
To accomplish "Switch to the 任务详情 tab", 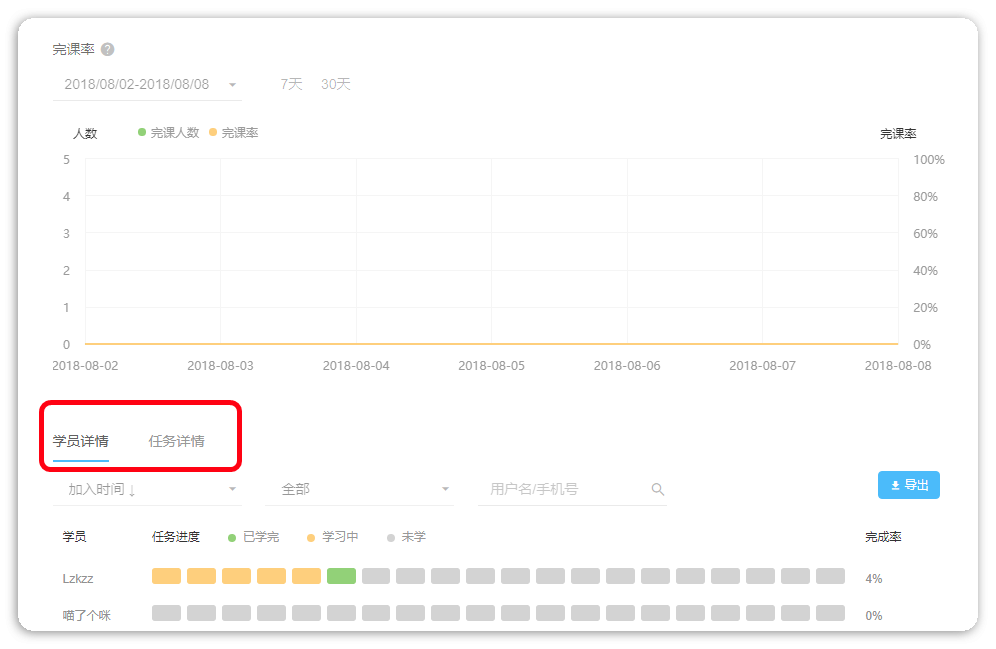I will click(177, 441).
